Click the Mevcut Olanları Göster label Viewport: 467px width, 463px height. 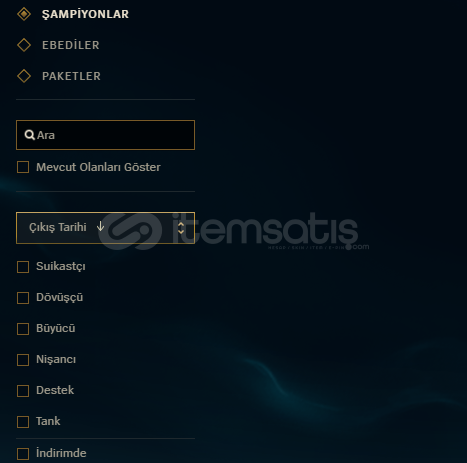pos(98,167)
